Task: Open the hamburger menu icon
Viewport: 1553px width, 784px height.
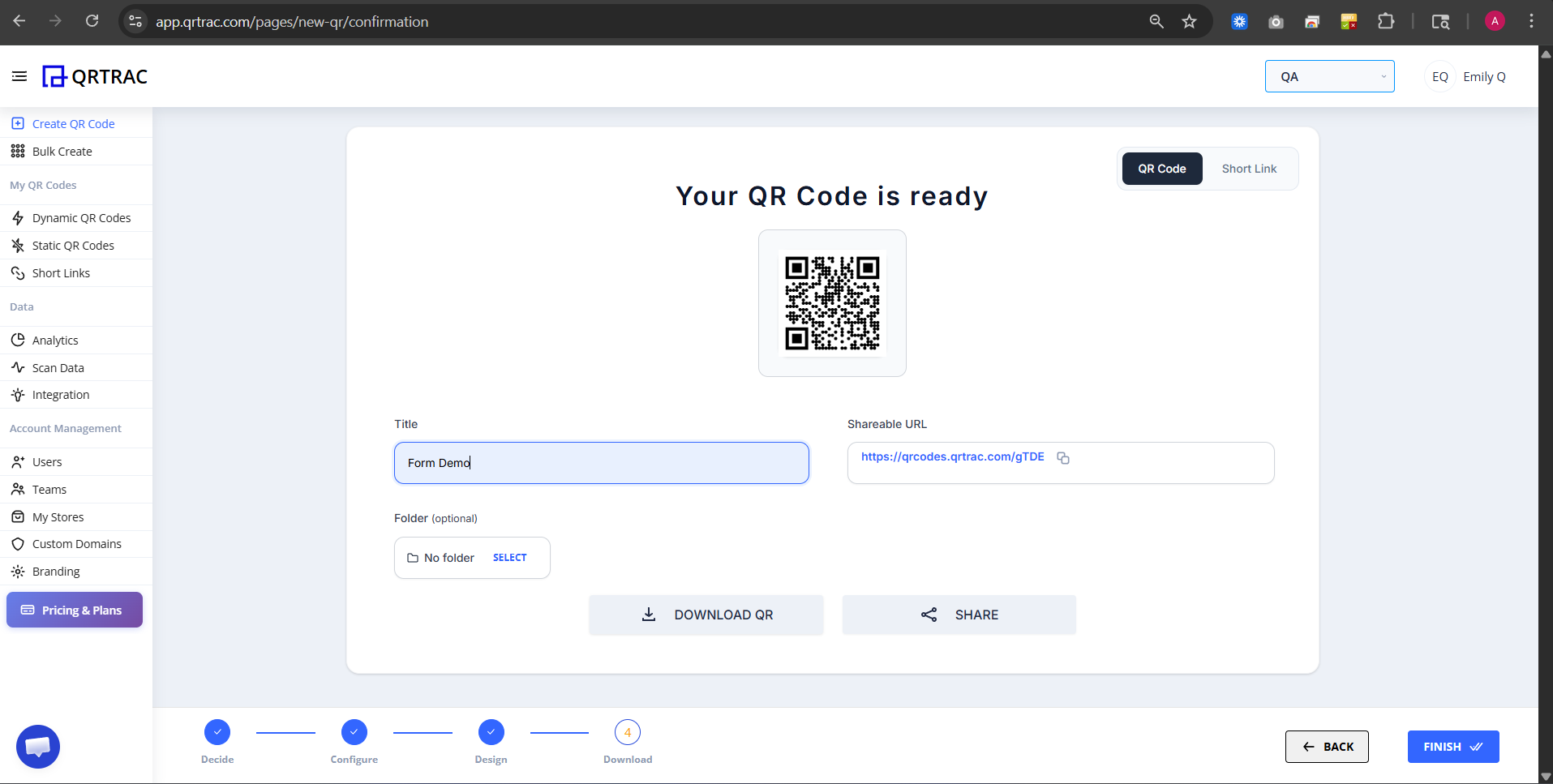Action: pos(19,76)
